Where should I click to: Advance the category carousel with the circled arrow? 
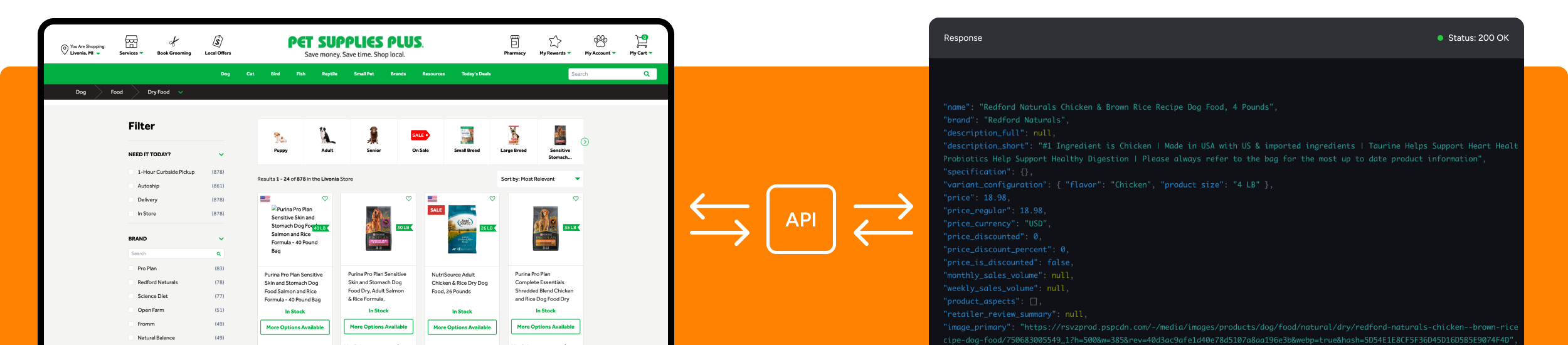click(585, 142)
